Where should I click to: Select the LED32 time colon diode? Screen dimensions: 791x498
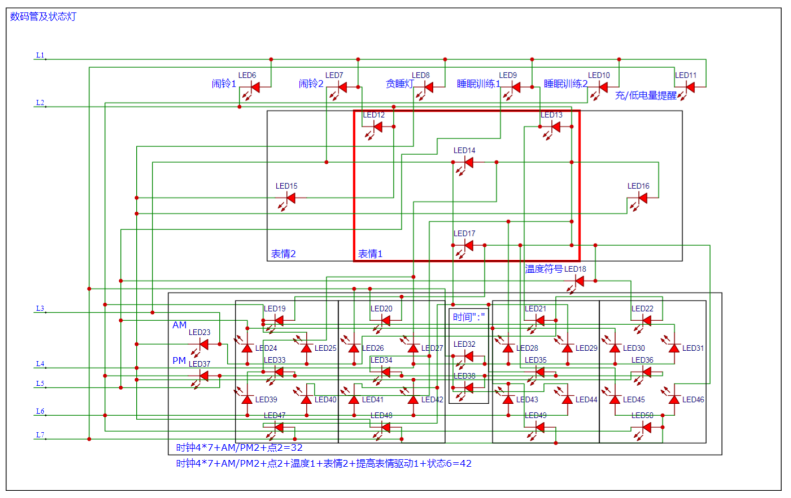tap(465, 358)
